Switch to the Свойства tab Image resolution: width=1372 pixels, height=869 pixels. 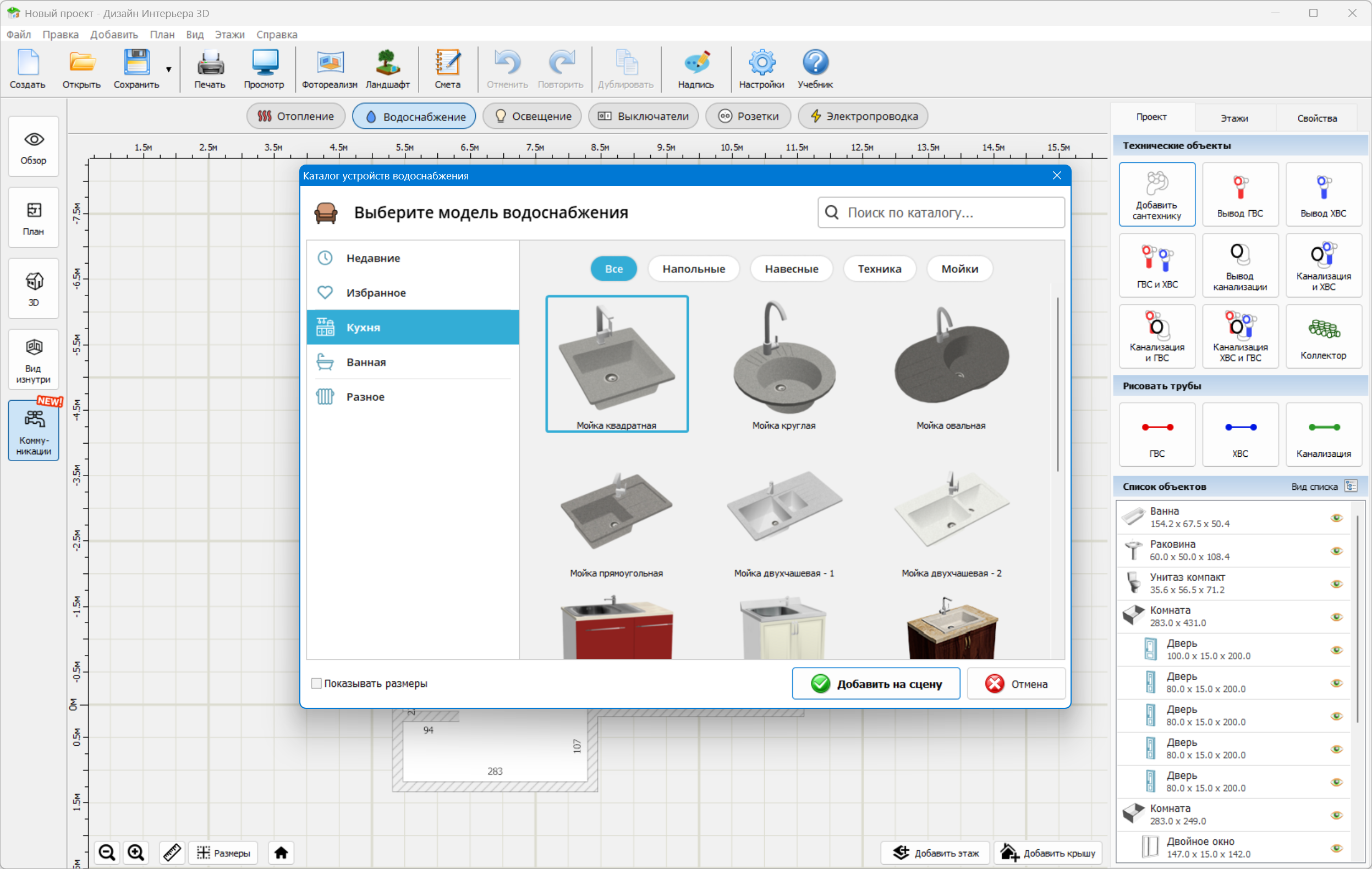point(1317,118)
